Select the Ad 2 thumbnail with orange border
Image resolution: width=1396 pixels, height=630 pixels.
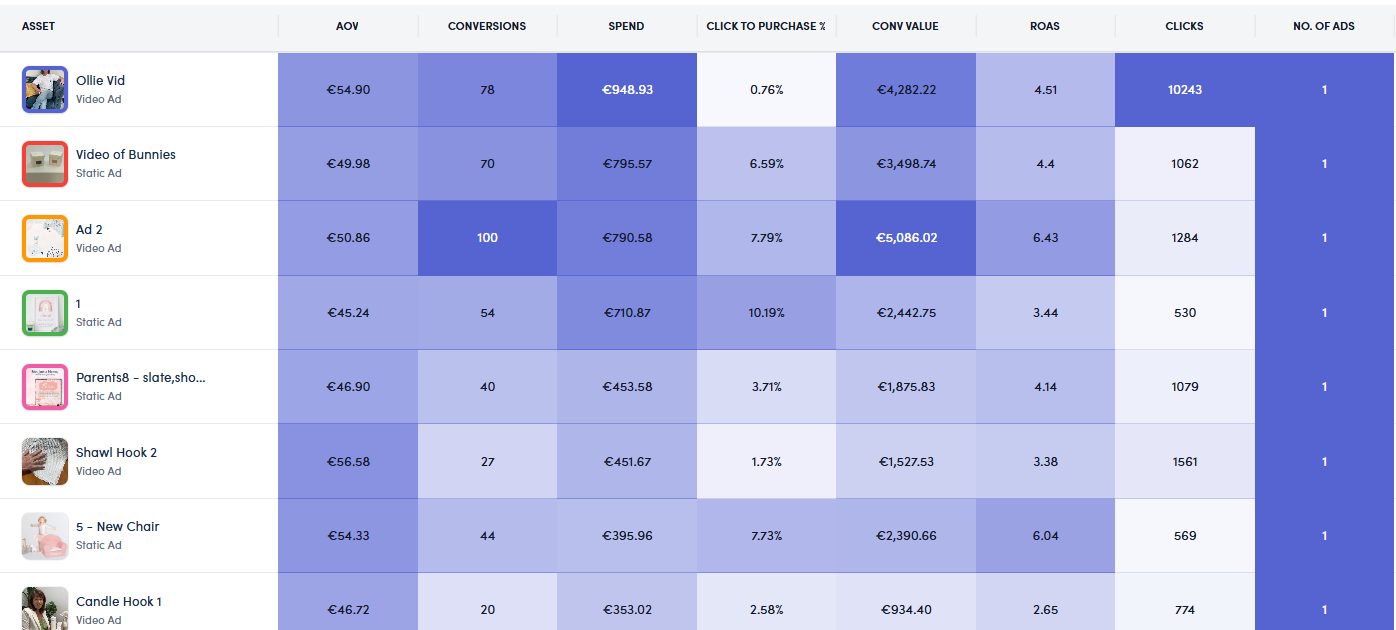tap(45, 238)
